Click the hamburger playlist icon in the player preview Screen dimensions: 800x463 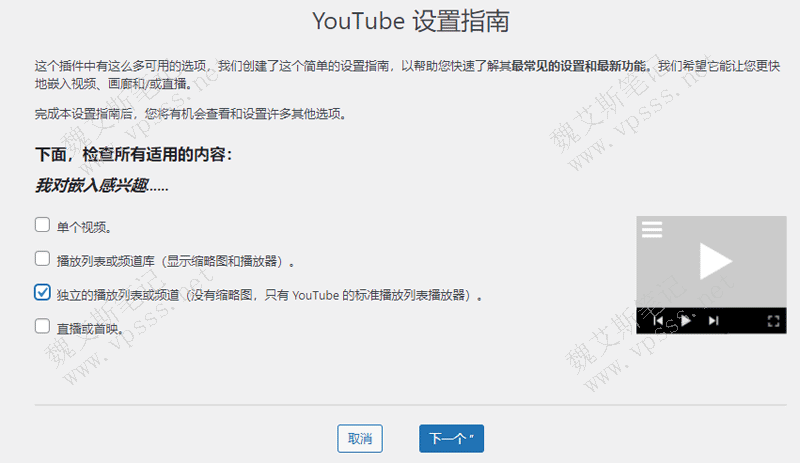pos(652,229)
